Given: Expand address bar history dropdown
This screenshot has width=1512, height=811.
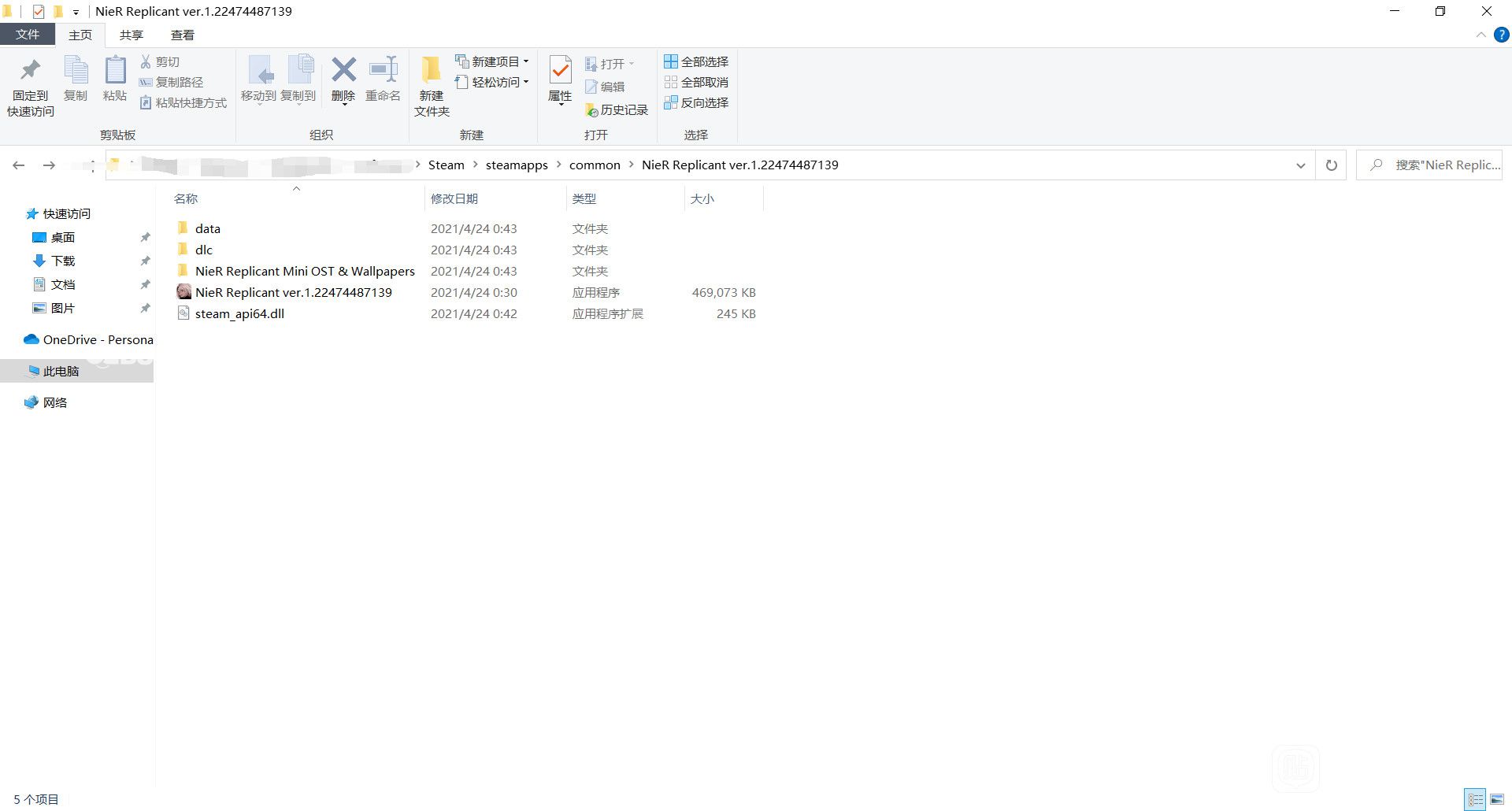Looking at the screenshot, I should (x=1300, y=165).
